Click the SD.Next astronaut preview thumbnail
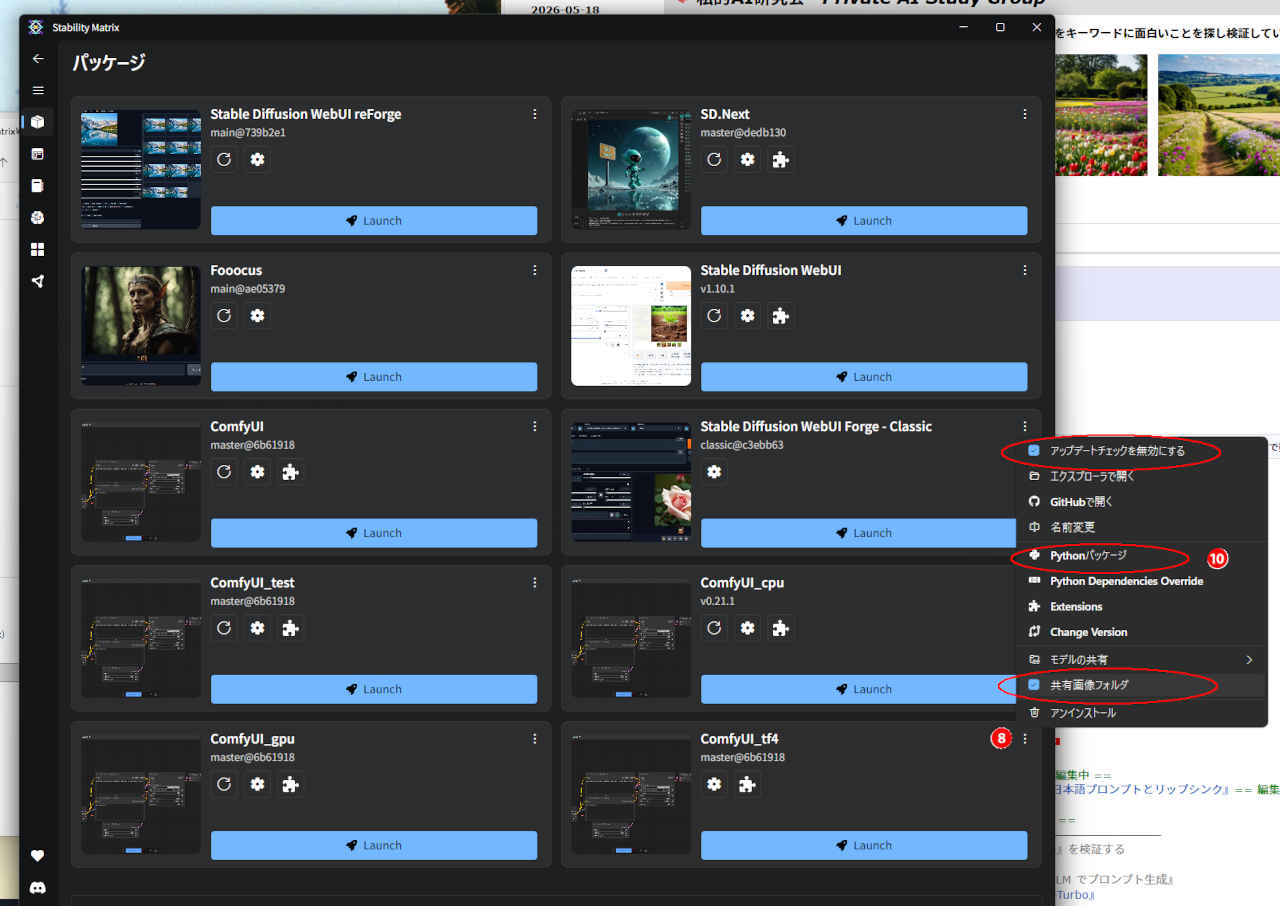Viewport: 1280px width, 906px height. click(631, 170)
